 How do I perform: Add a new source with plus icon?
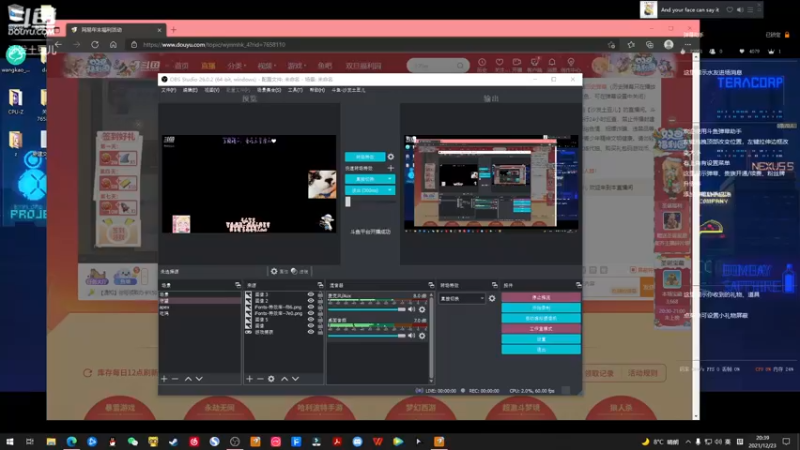(x=249, y=379)
